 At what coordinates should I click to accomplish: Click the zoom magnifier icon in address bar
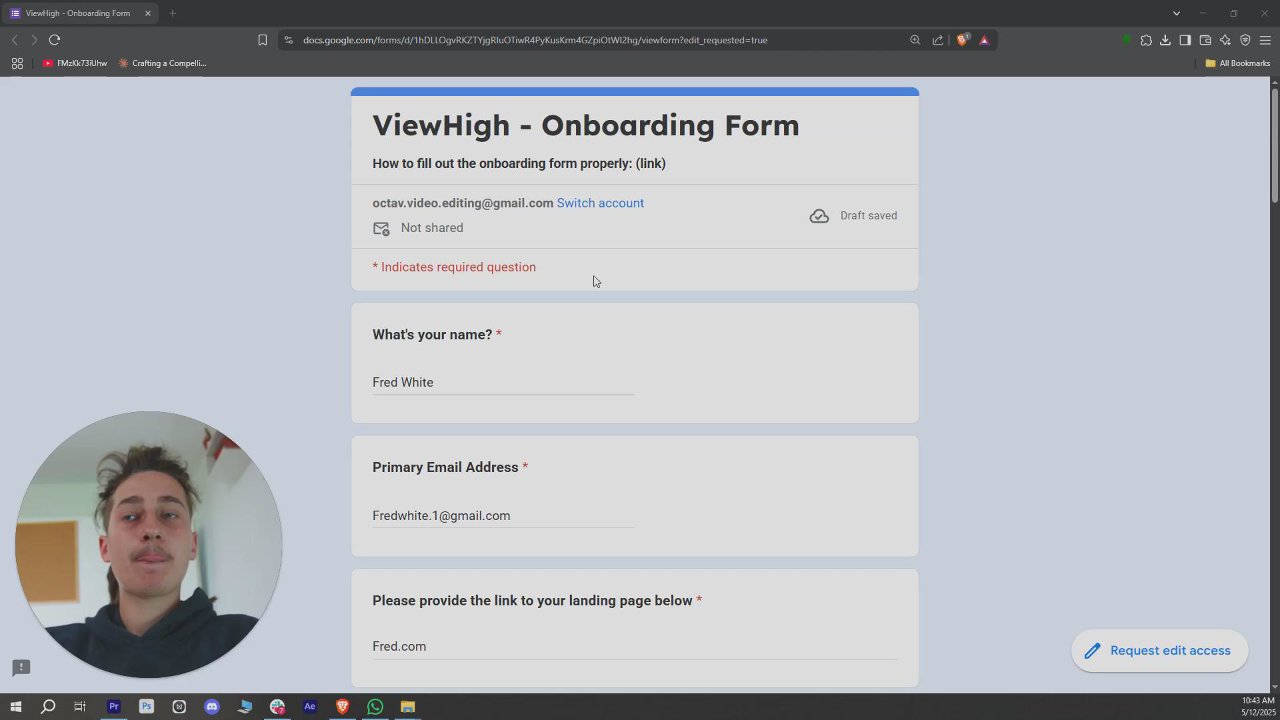pos(915,40)
